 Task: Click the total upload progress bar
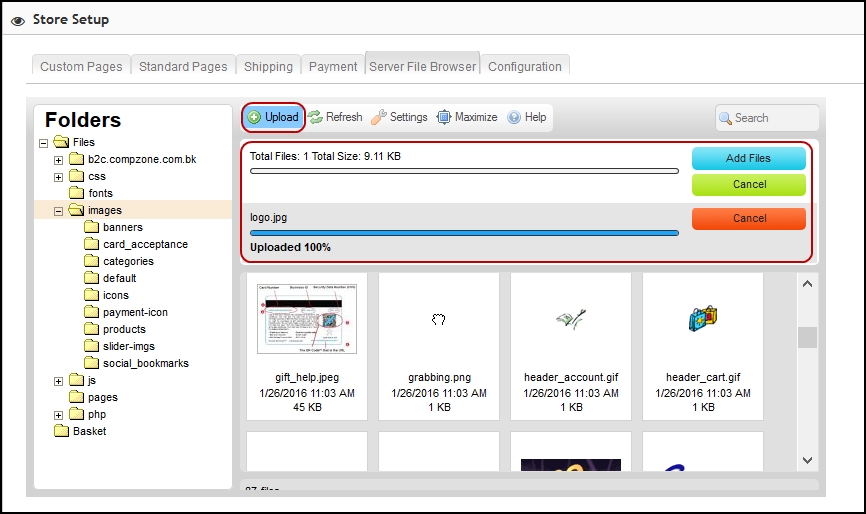(x=464, y=171)
